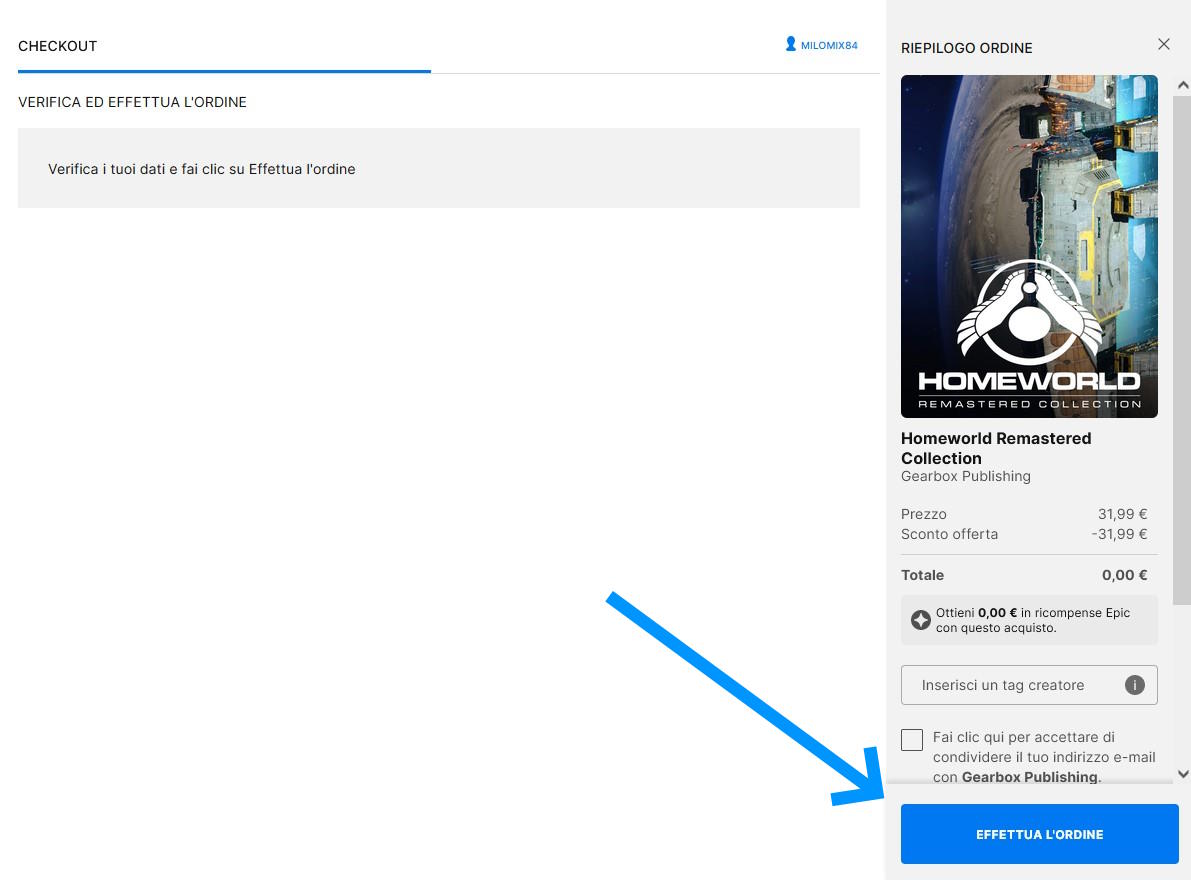
Task: Click the scrollbar down arrow in summary
Action: tap(1183, 774)
